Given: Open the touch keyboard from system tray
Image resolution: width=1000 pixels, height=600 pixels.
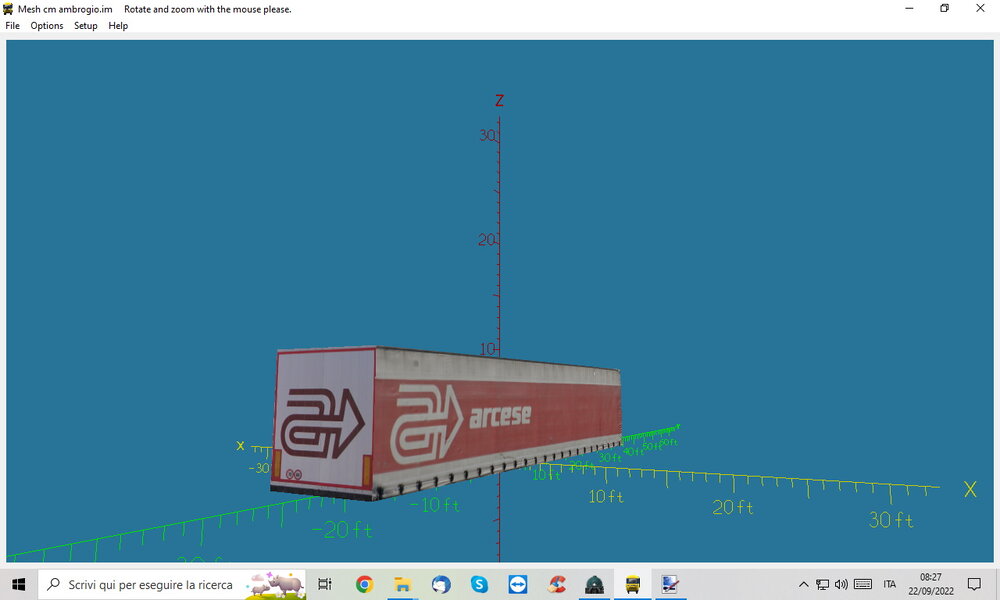Looking at the screenshot, I should click(x=863, y=584).
